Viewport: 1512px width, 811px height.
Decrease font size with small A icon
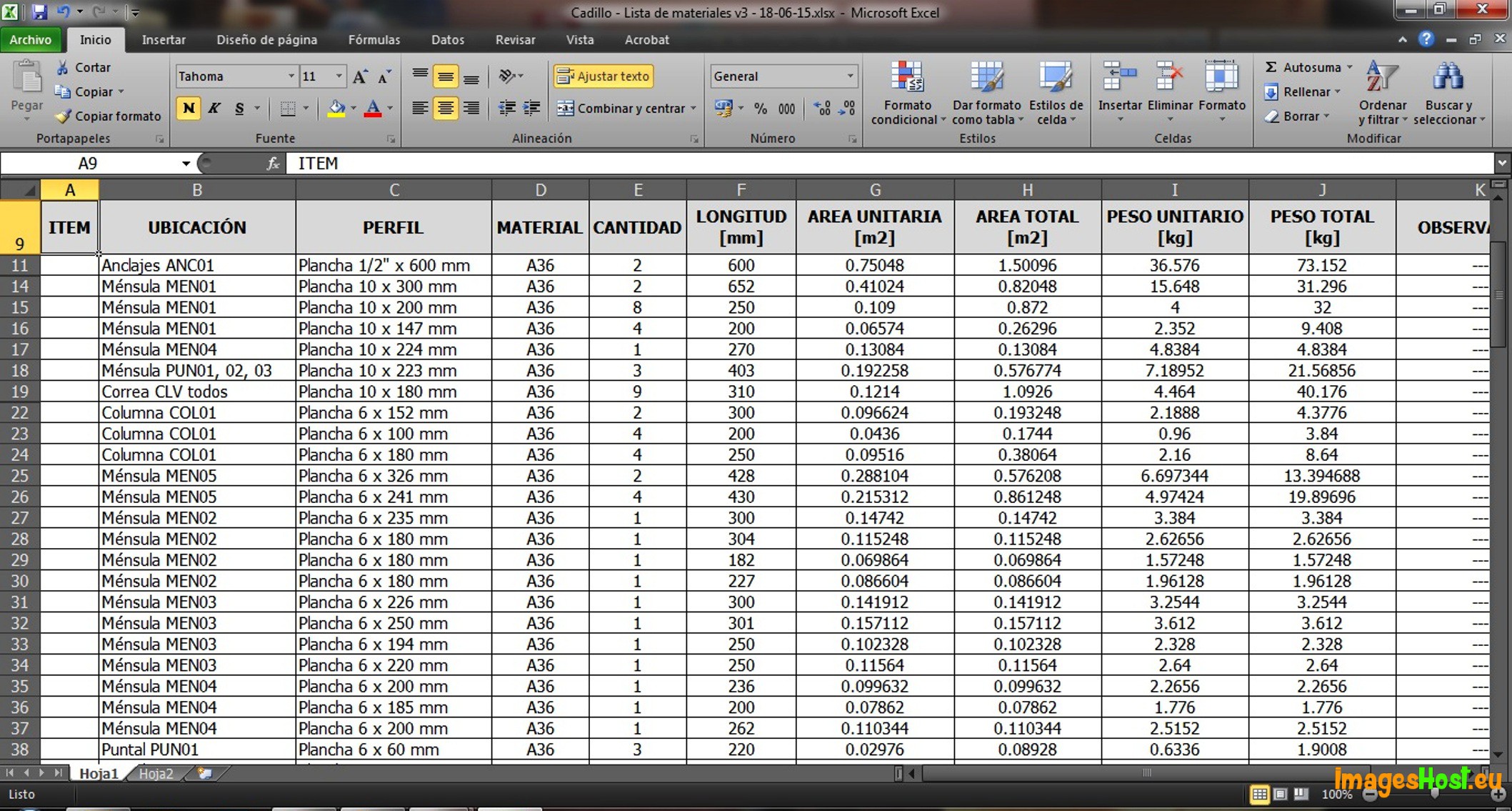point(384,76)
